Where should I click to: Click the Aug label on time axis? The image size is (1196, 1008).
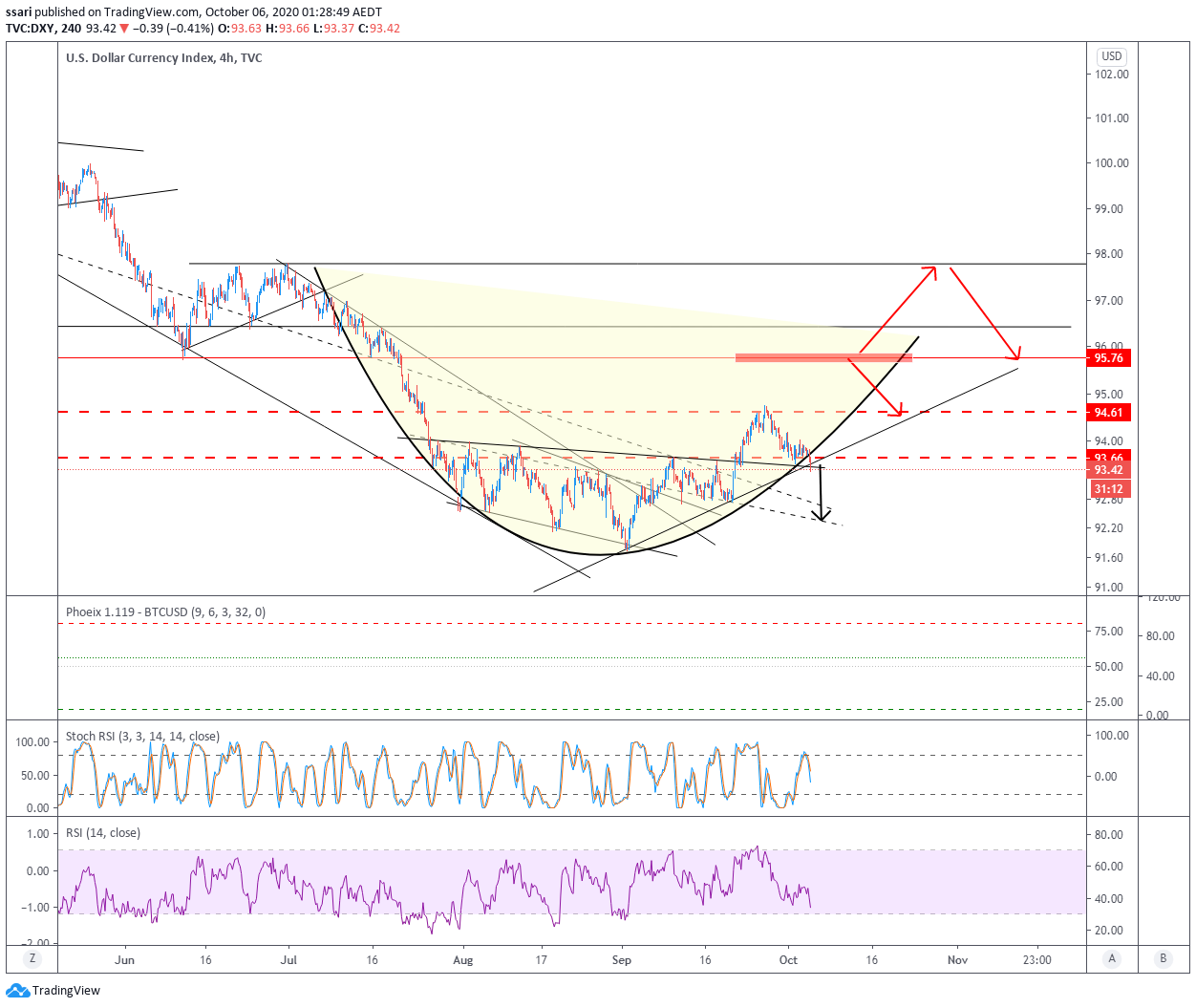(x=463, y=960)
